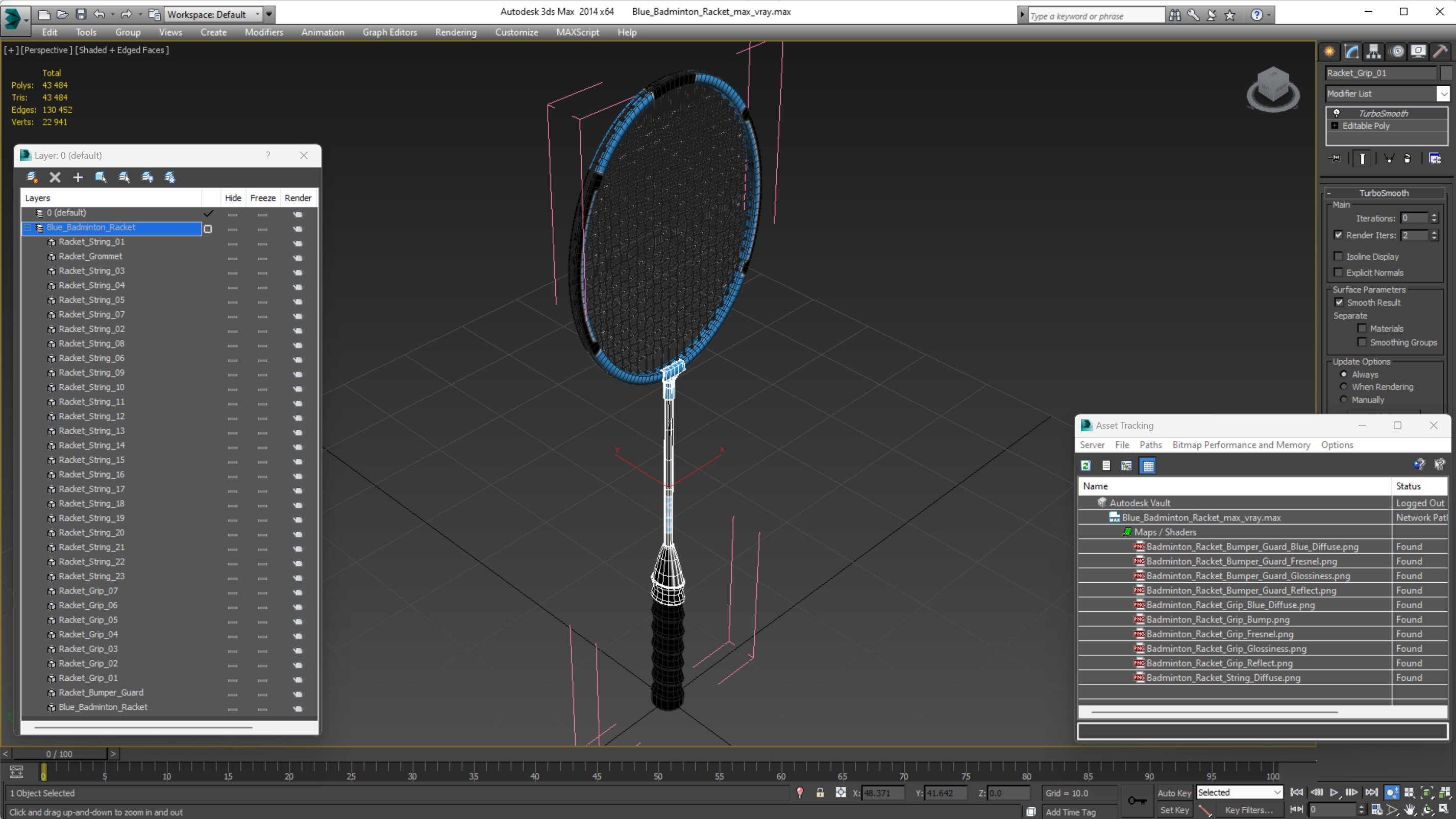
Task: Toggle Show End Result icon
Action: point(1362,158)
